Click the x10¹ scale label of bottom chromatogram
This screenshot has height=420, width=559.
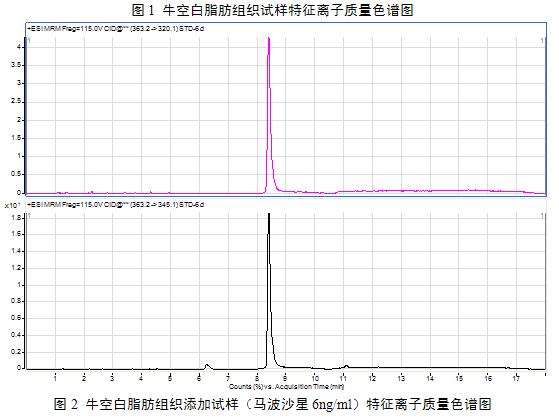tap(12, 205)
